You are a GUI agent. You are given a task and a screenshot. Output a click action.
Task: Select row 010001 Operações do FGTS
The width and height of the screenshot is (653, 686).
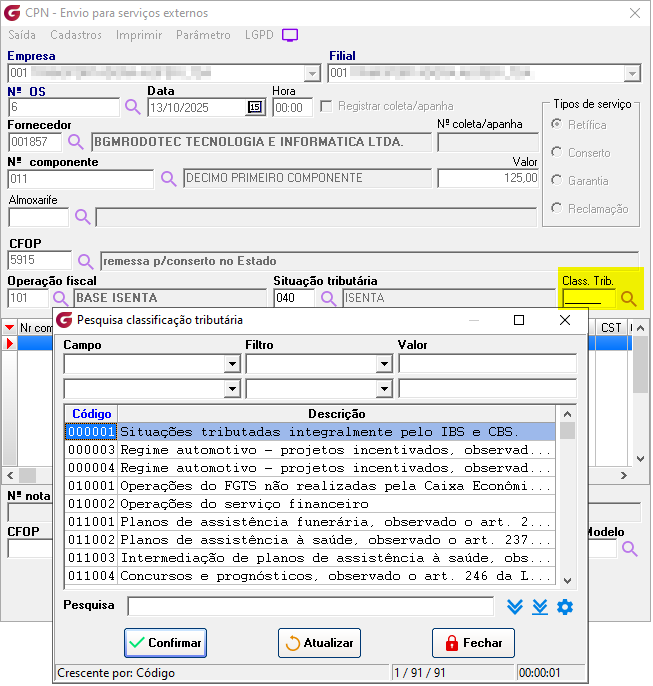(310, 486)
